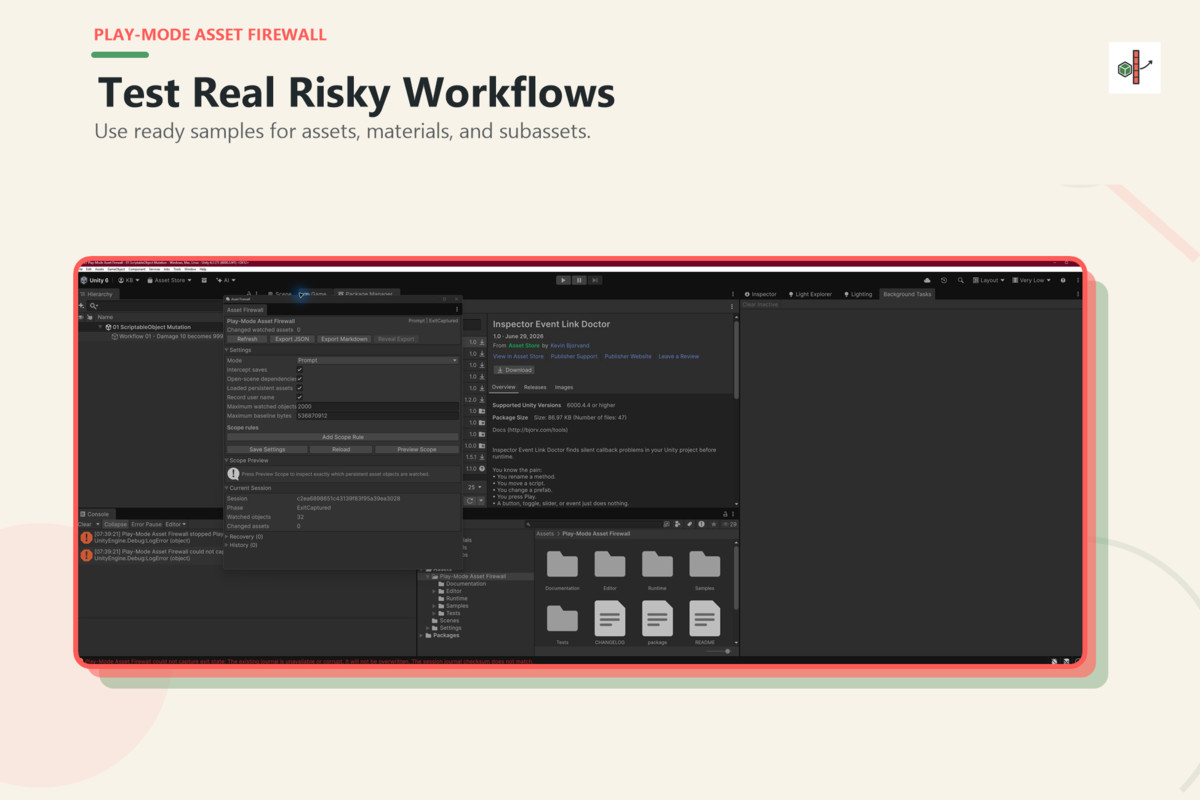The image size is (1200, 800).
Task: Start Play mode with the Play button
Action: click(564, 280)
